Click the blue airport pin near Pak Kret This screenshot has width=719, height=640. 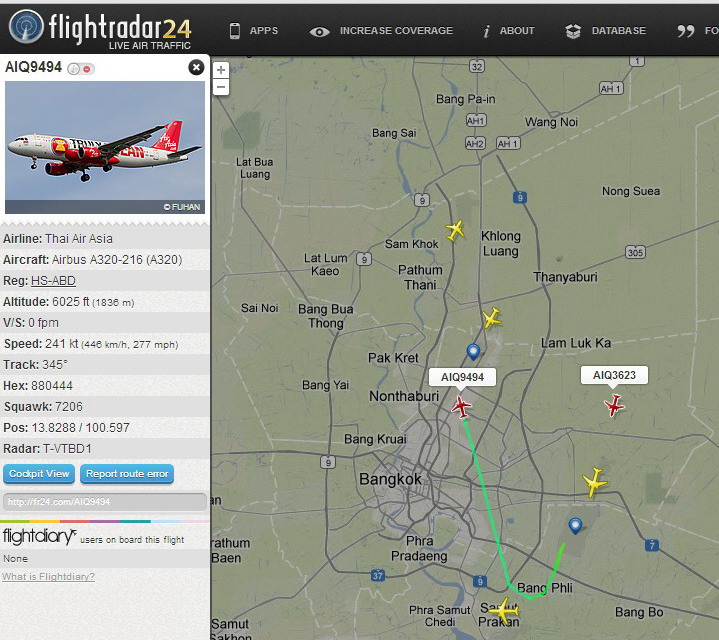(473, 352)
